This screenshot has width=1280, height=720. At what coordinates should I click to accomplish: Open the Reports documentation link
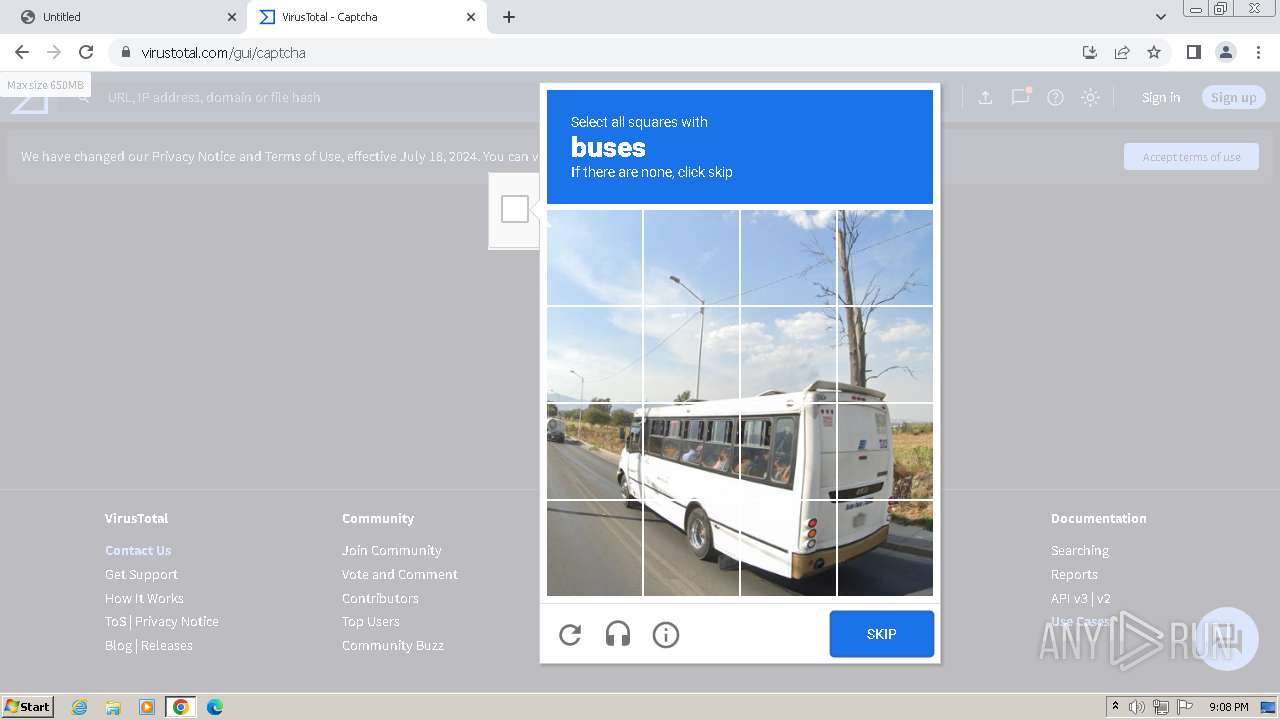(x=1074, y=574)
